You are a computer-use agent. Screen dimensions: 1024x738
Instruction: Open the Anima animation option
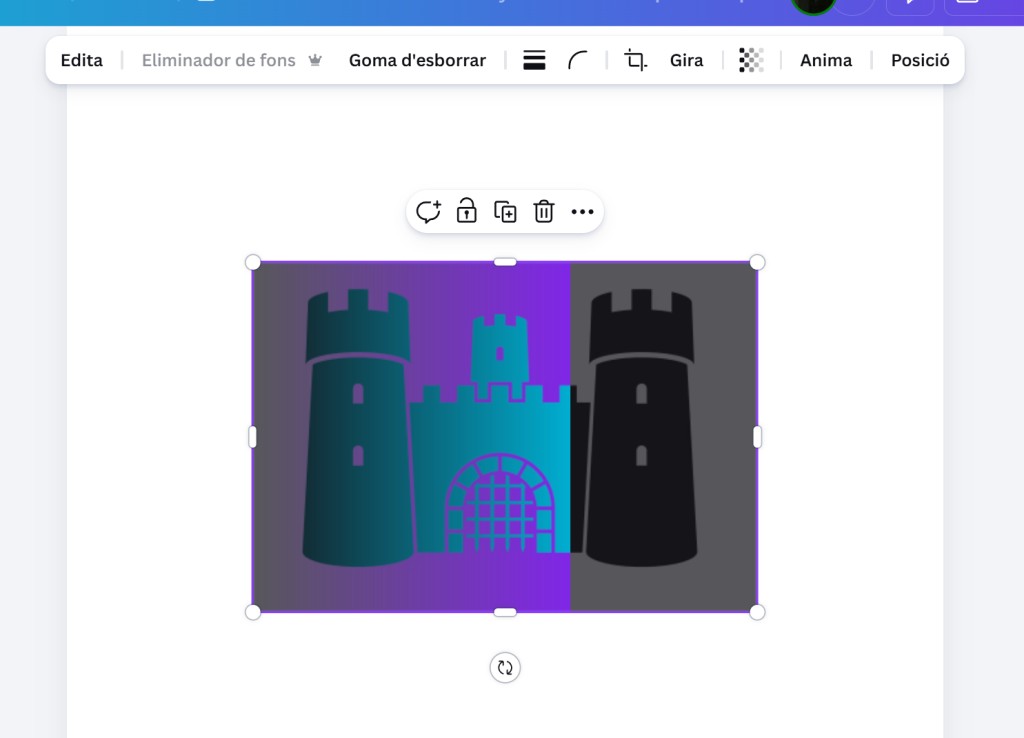coord(826,61)
